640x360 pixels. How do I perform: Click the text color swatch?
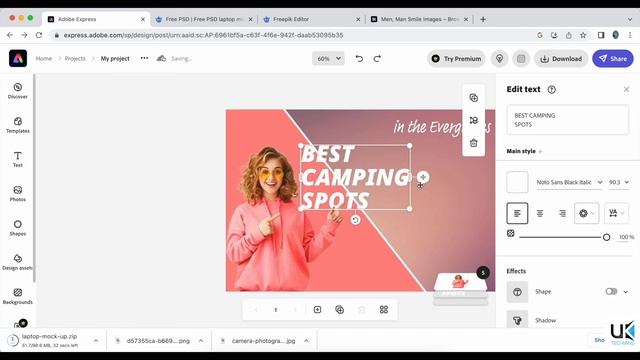(x=517, y=182)
